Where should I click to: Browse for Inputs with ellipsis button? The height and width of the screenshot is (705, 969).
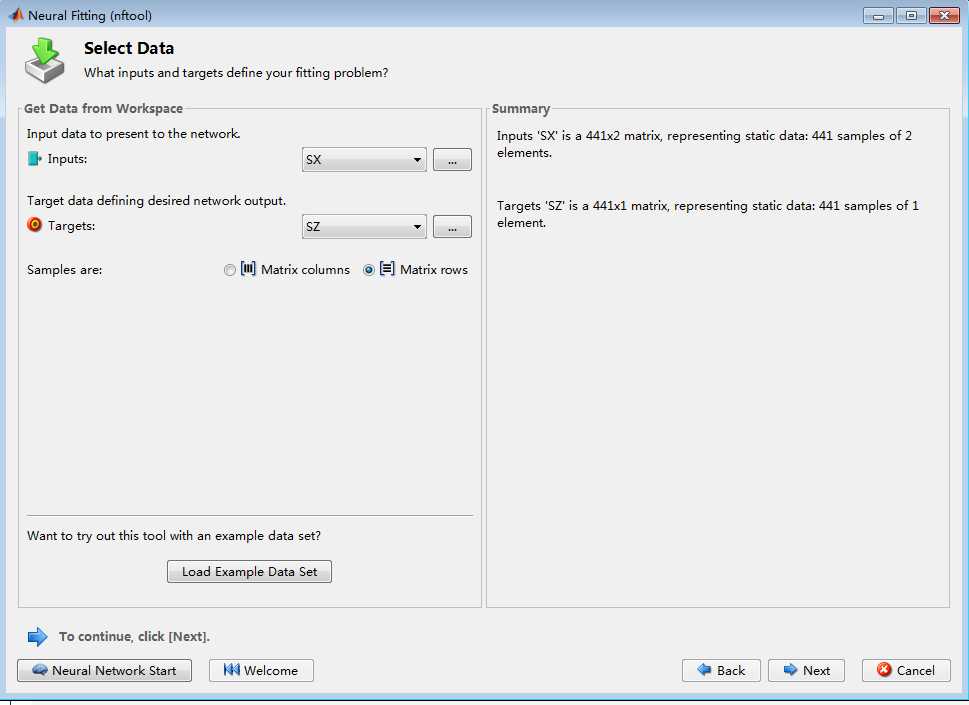point(452,159)
